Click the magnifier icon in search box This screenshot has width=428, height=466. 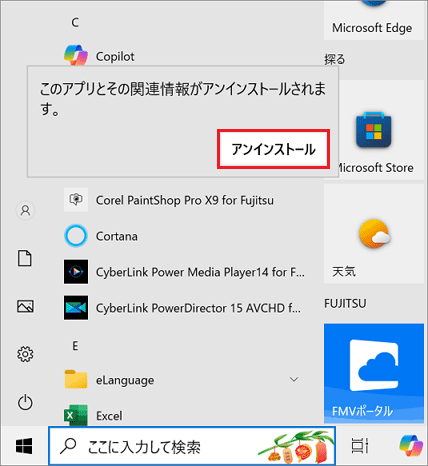[x=68, y=446]
